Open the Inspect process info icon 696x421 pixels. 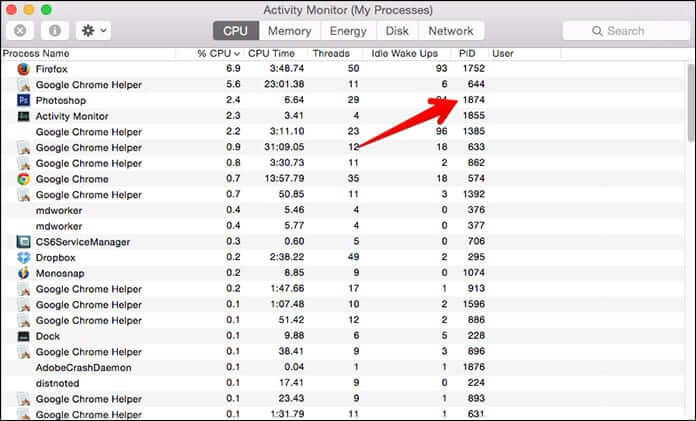point(55,31)
